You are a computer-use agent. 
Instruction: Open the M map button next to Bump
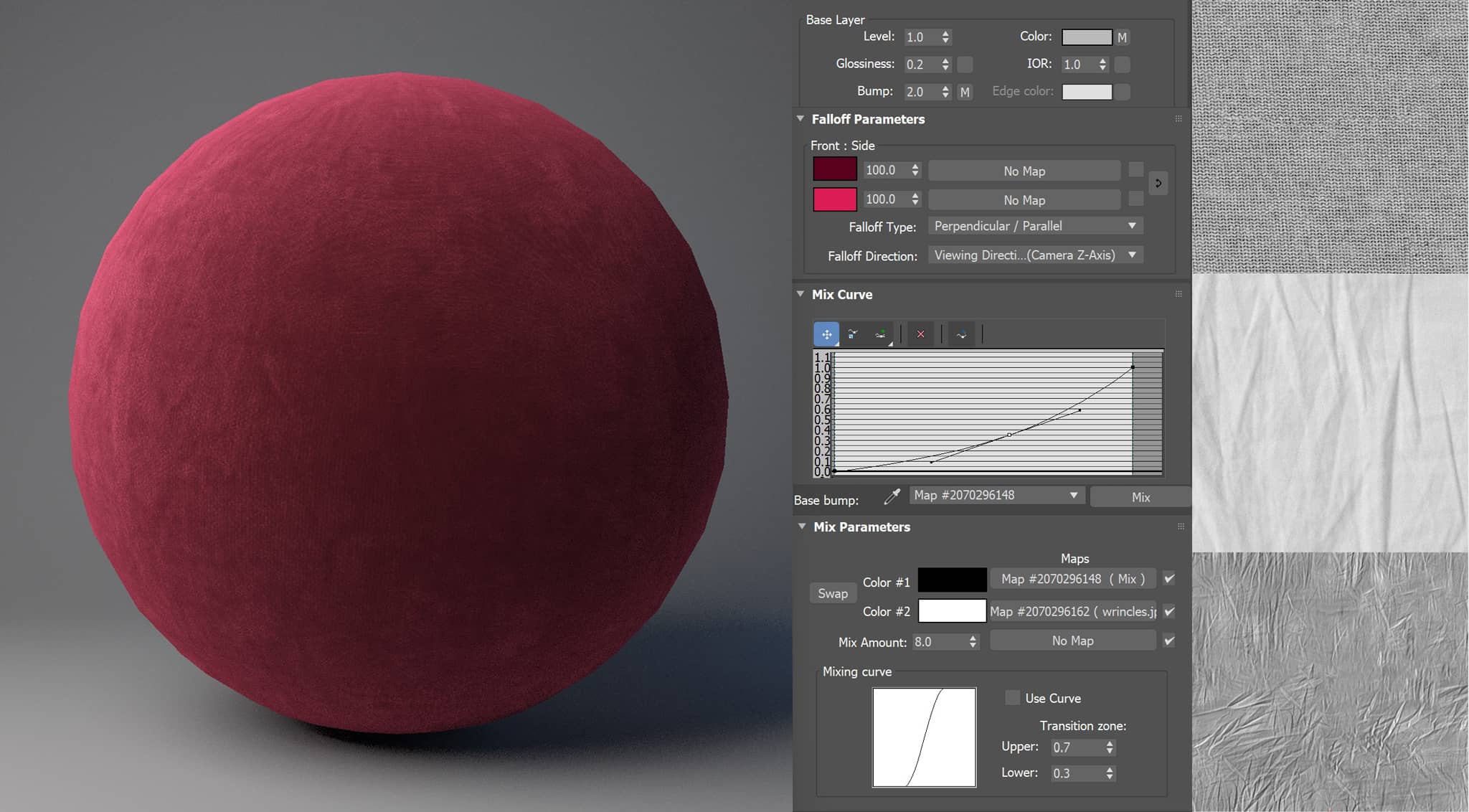(965, 92)
